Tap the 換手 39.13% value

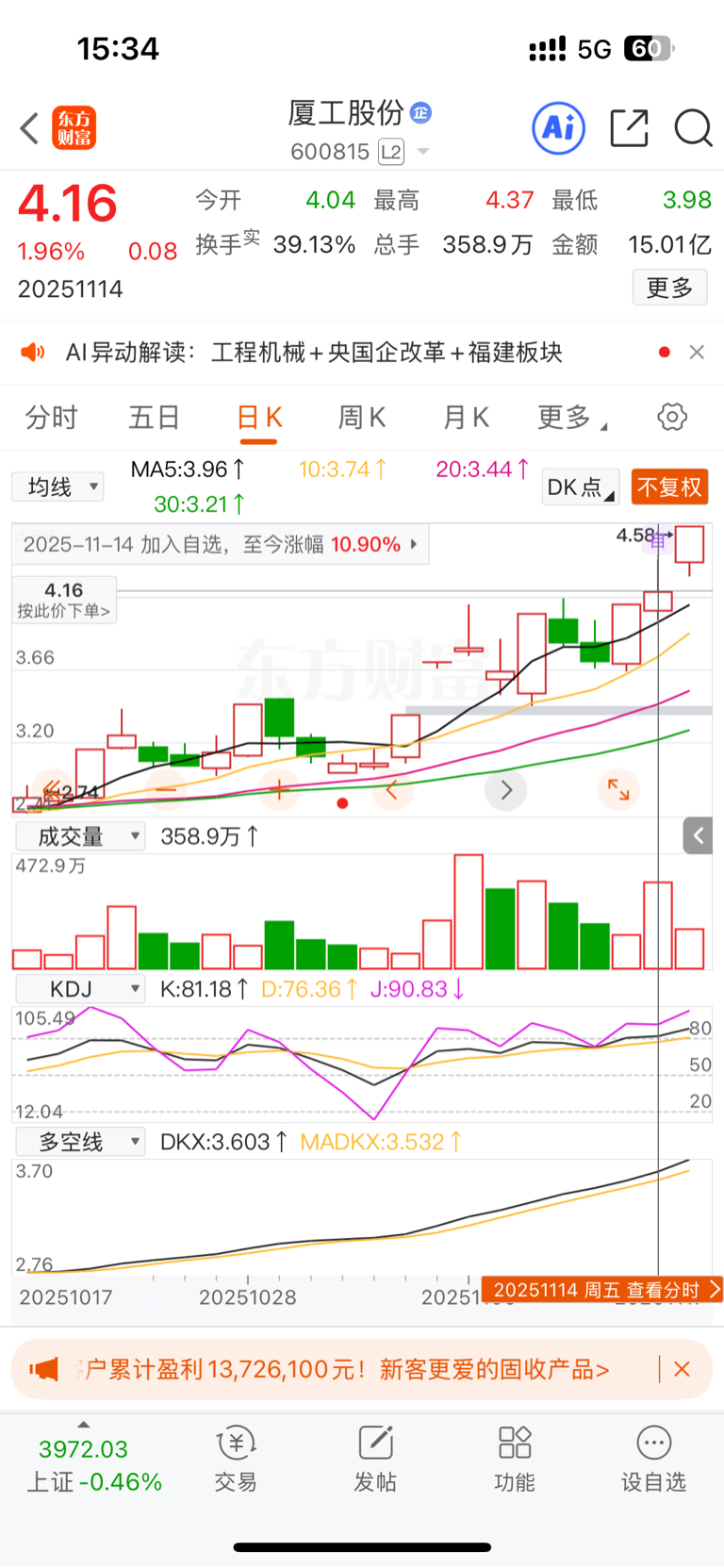coord(314,245)
